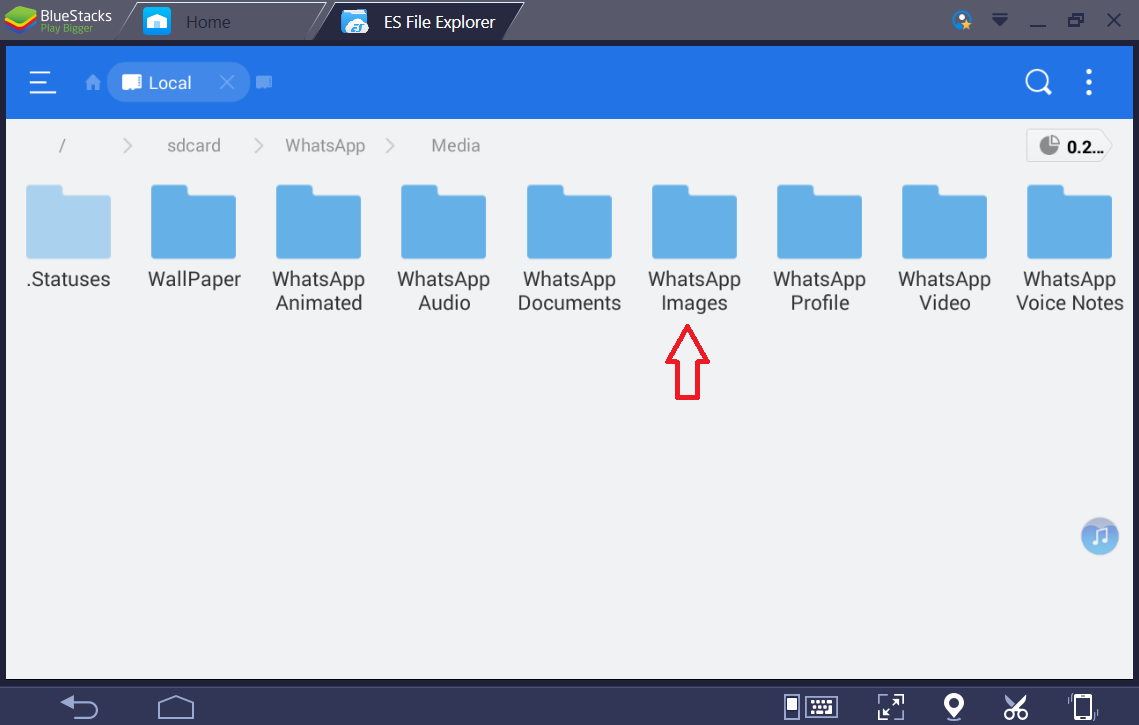Screen dimensions: 1139x725
Task: Select the Local window tab
Action: tap(178, 82)
